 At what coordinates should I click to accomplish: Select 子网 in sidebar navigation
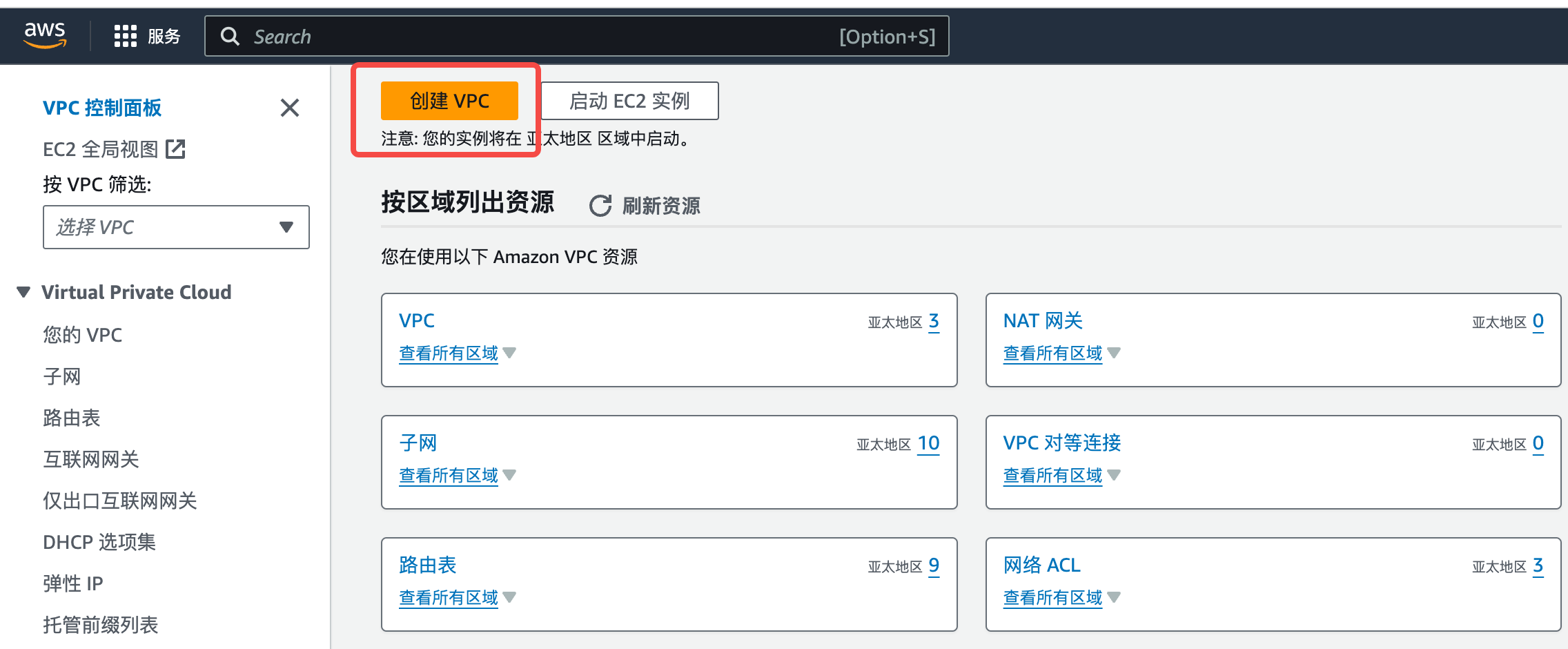click(x=62, y=376)
